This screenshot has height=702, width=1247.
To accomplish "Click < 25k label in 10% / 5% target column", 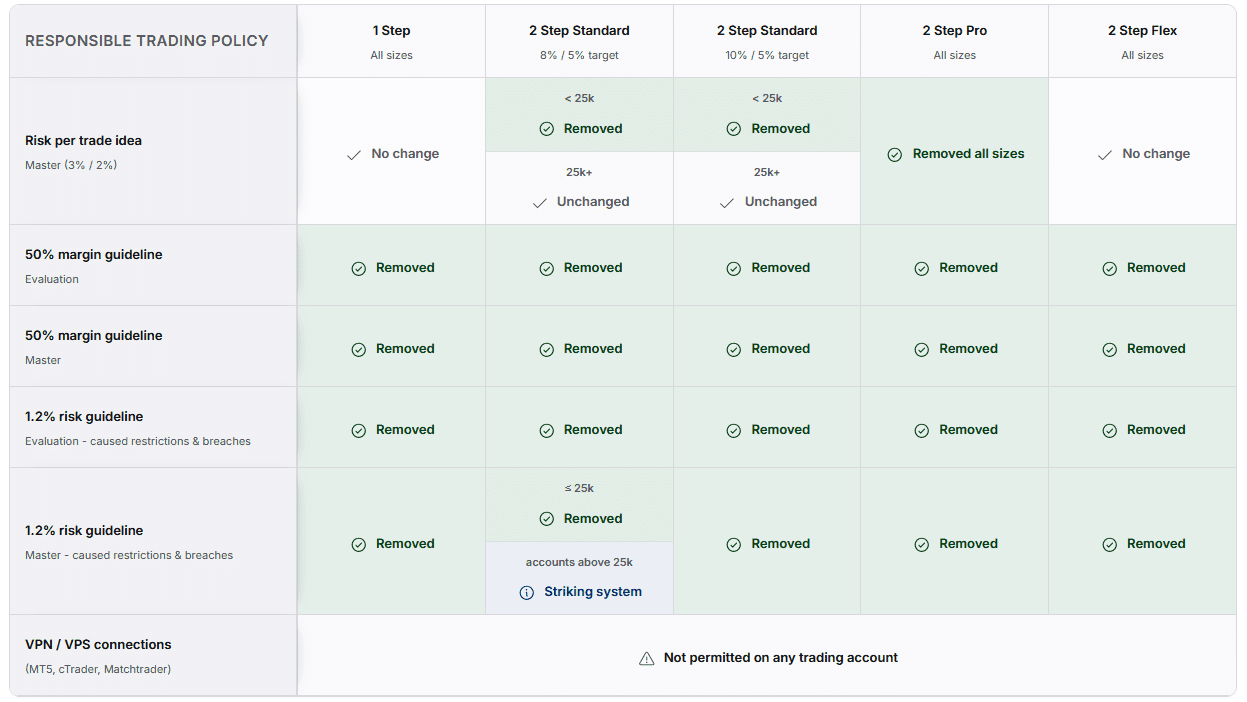I will 767,99.
